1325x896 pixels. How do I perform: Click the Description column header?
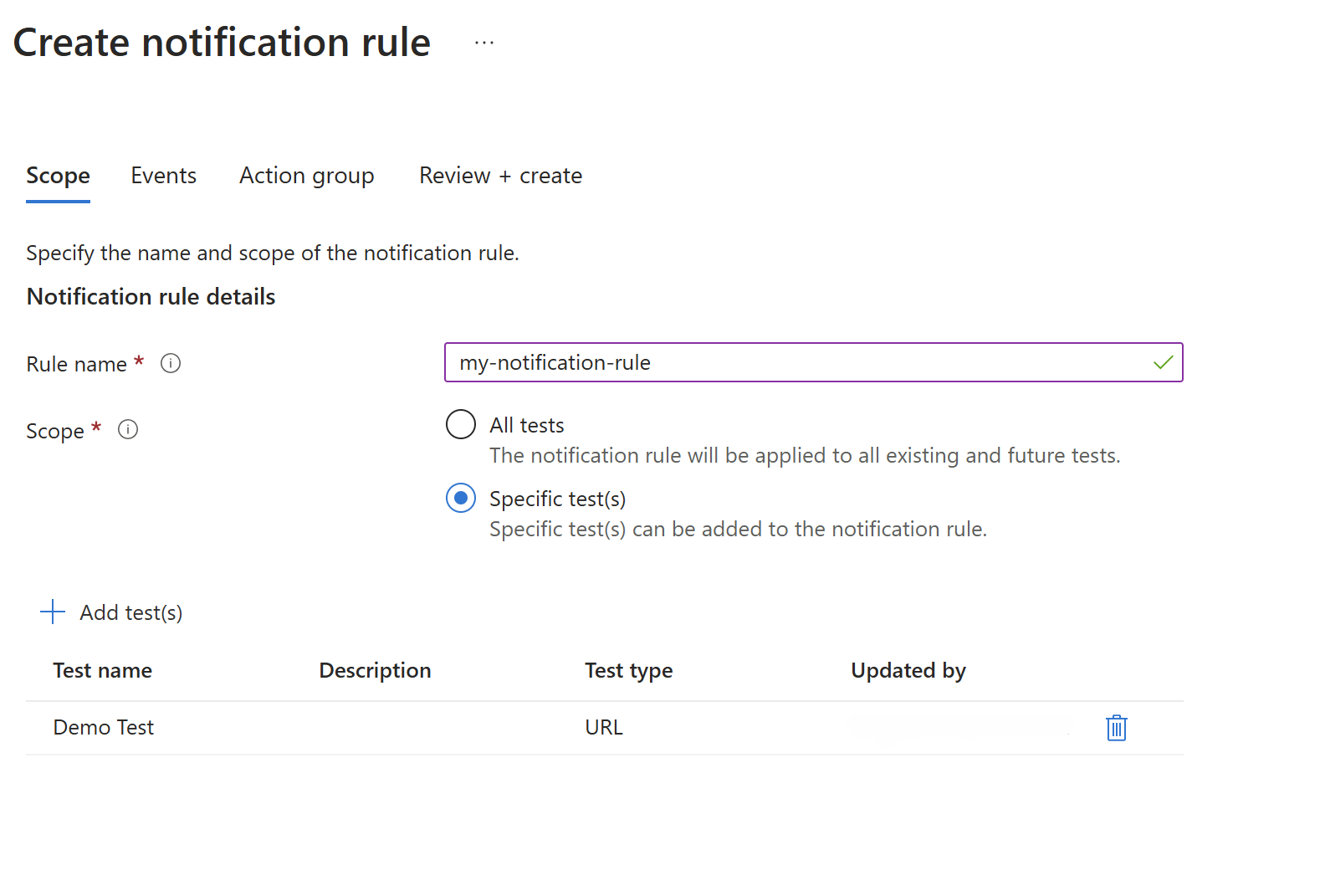coord(376,670)
